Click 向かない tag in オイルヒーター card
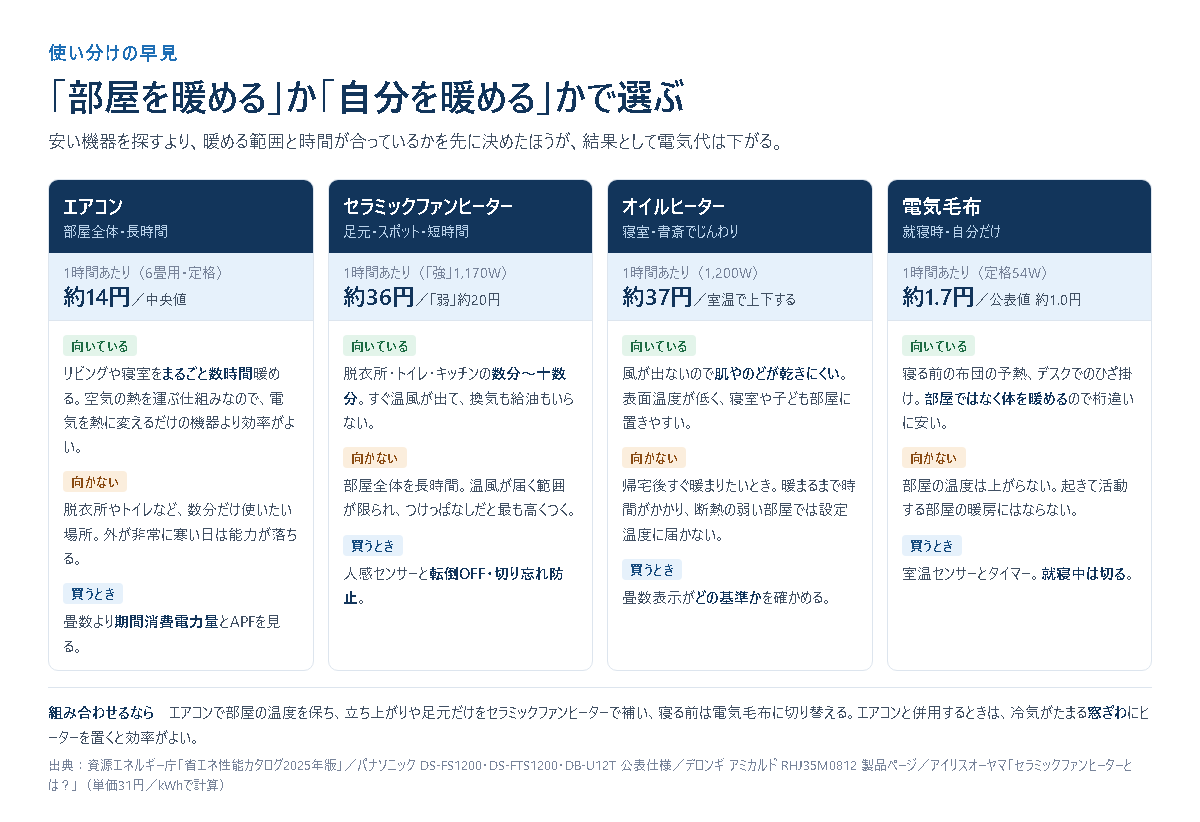This screenshot has height=822, width=1200. [654, 458]
